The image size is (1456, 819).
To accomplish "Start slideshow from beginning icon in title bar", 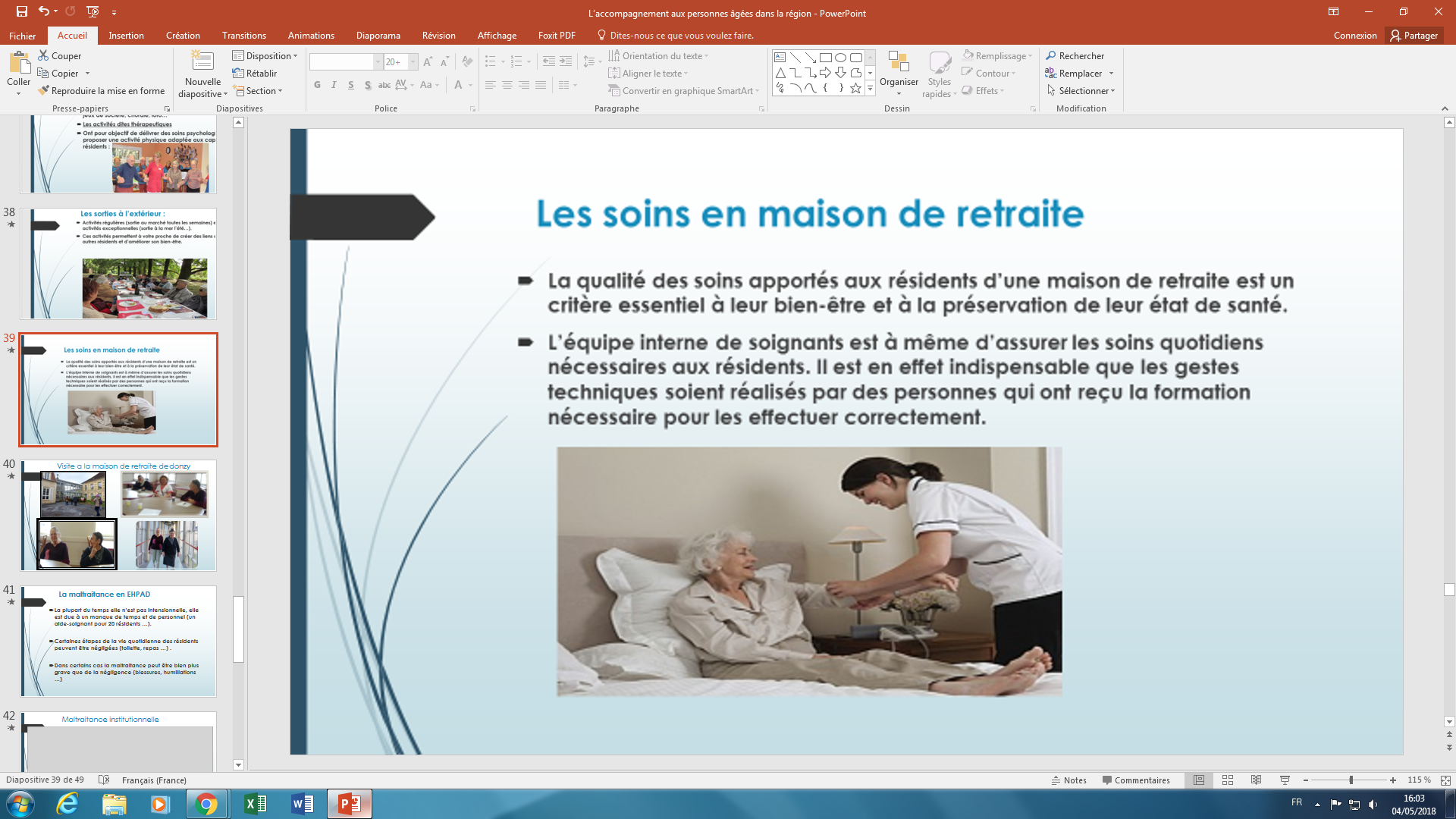I will click(93, 11).
